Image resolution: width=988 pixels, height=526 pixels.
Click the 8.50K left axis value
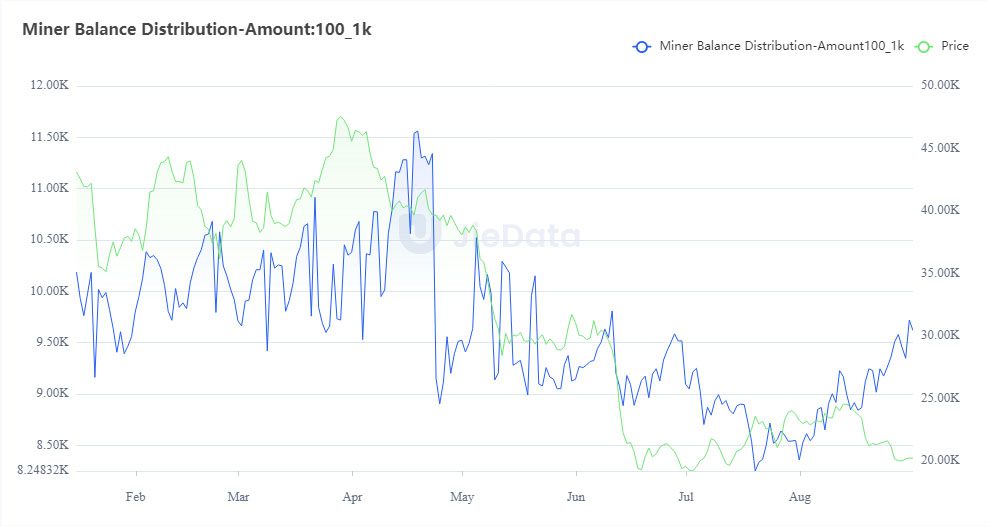tap(50, 445)
